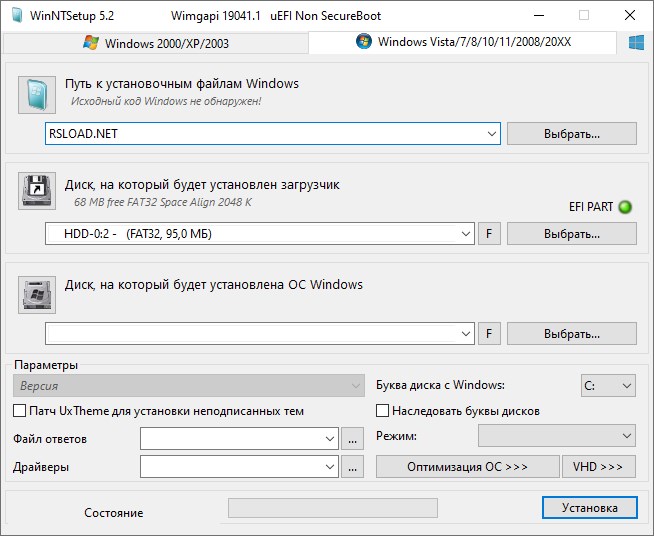This screenshot has height=536, width=654.
Task: Click Выбрать for installation files path
Action: [572, 133]
